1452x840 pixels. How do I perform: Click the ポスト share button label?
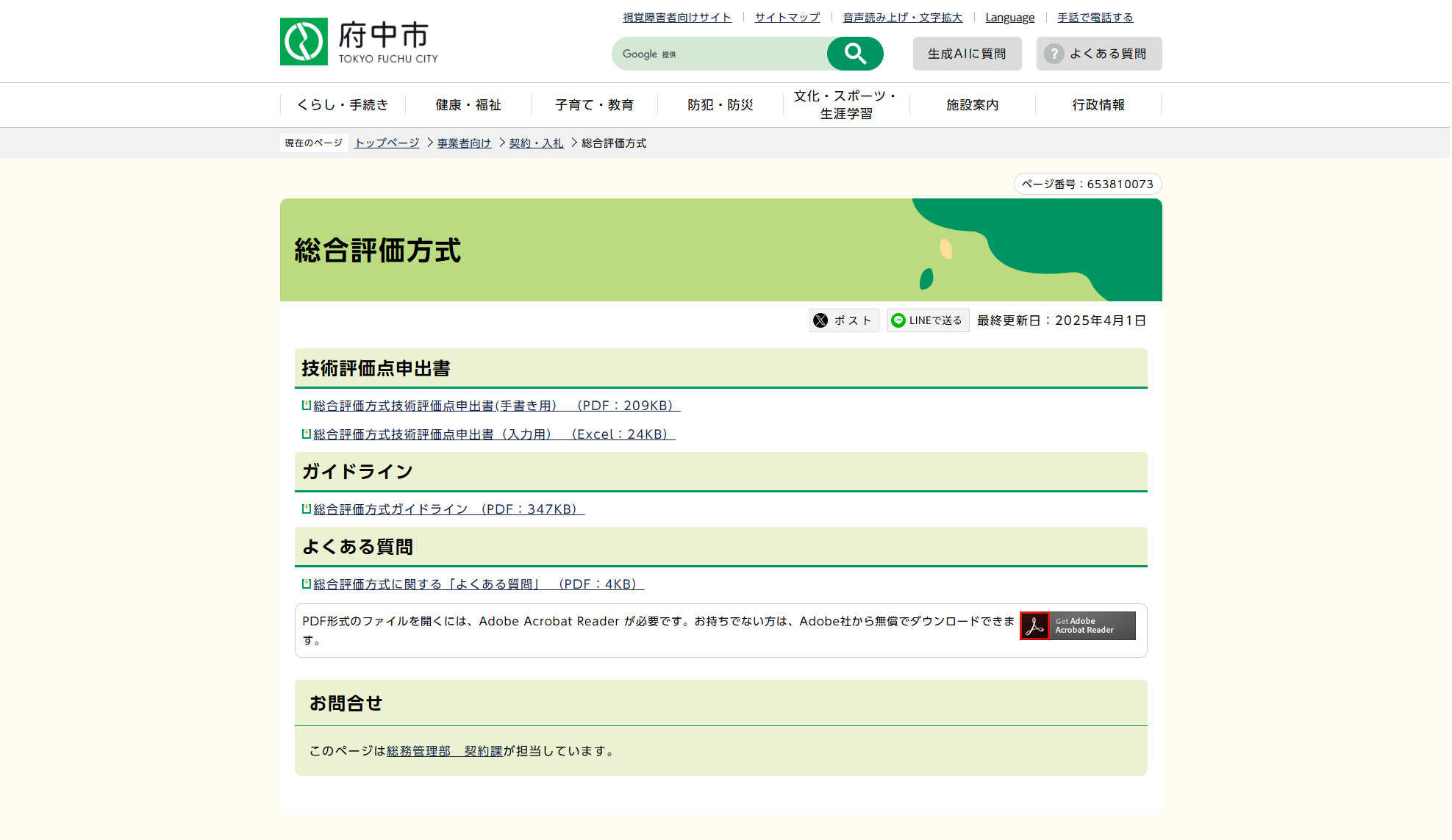pos(853,320)
